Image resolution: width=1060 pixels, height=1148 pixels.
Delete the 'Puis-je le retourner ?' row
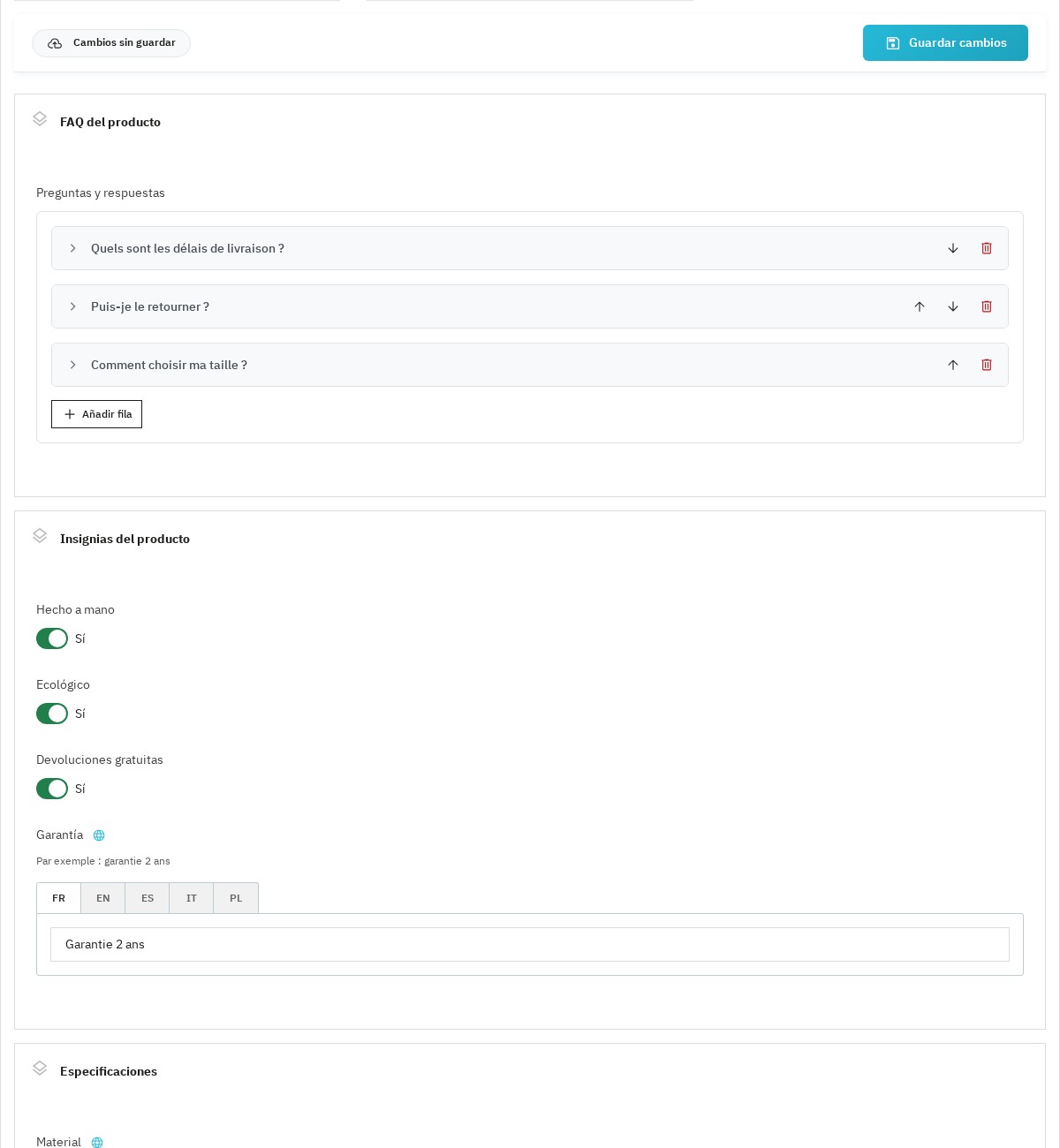click(987, 306)
